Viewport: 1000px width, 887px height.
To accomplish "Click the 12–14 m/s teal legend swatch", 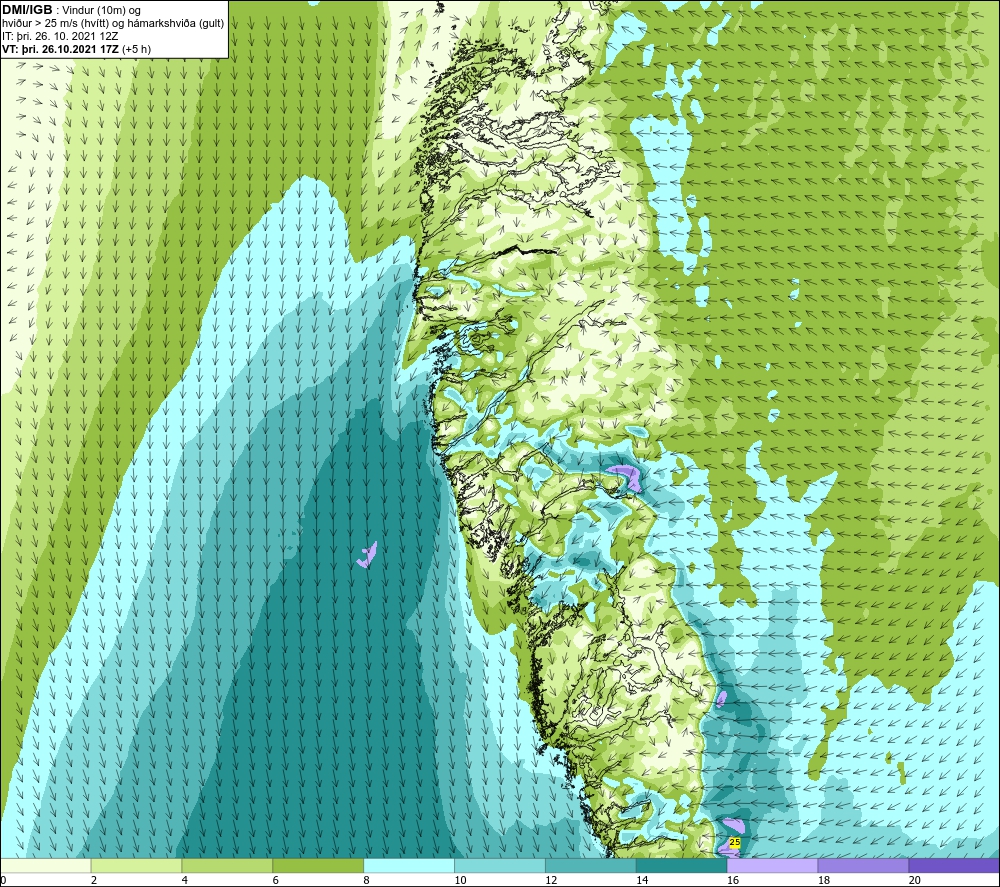I will 591,865.
